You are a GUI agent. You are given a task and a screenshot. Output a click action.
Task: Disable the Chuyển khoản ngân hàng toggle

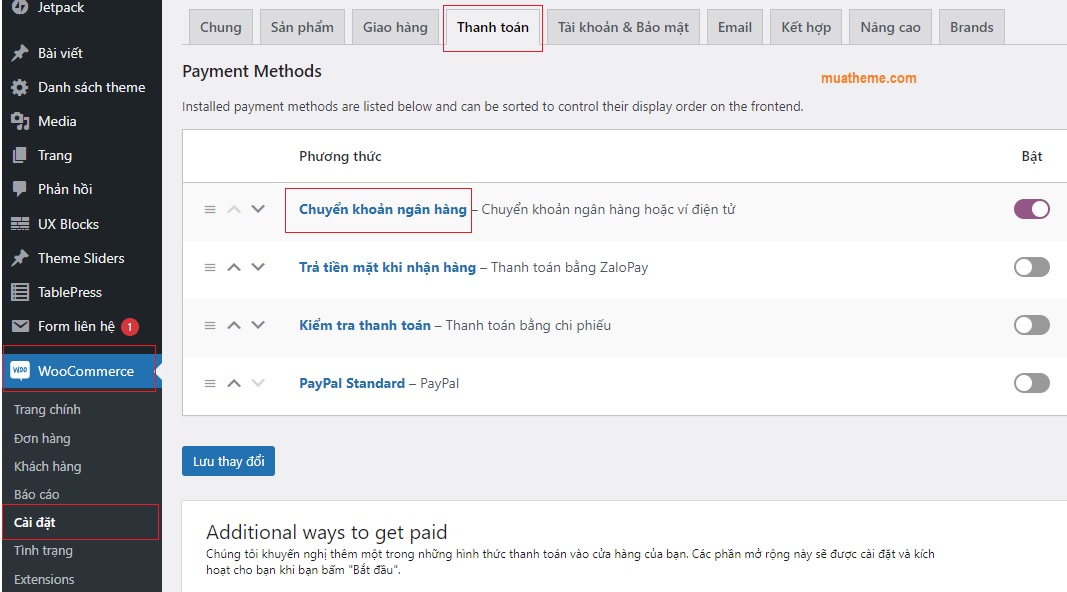(x=1031, y=209)
